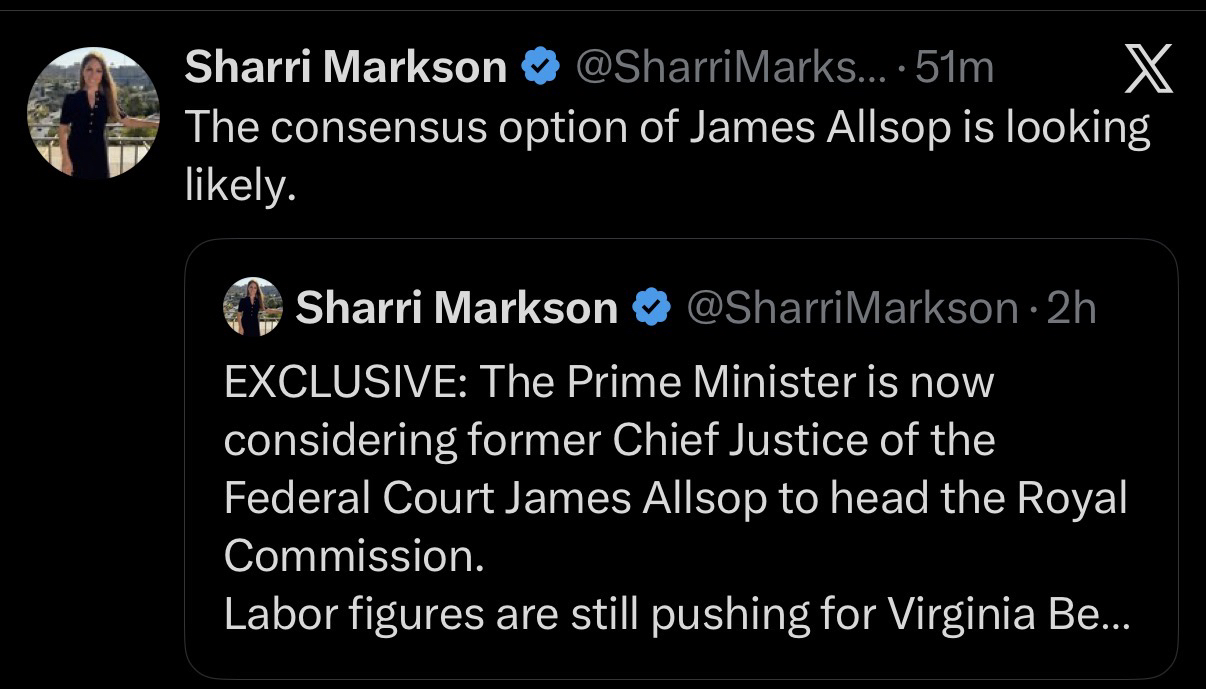The width and height of the screenshot is (1206, 689).
Task: Click the verified badge in the quoted post header
Action: click(x=652, y=308)
